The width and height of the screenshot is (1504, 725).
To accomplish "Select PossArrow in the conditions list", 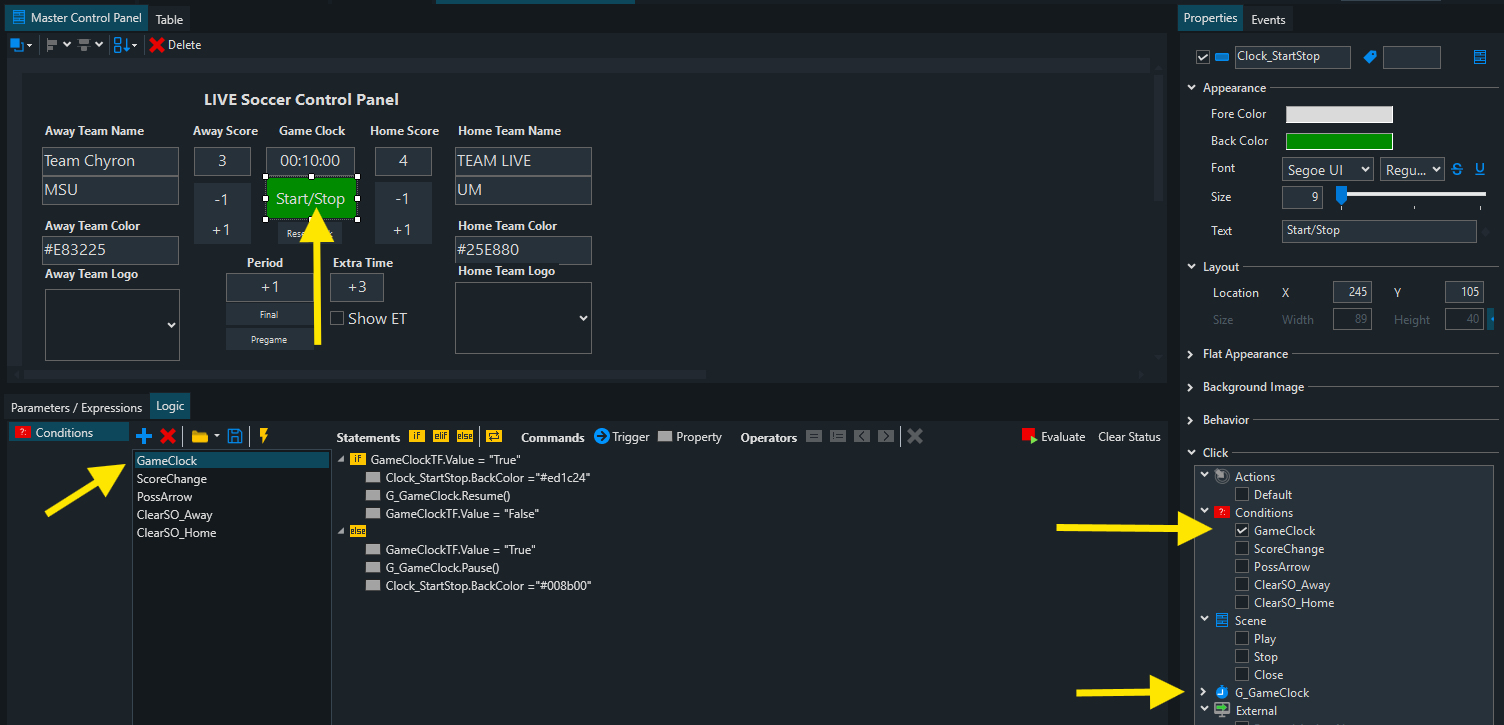I will (165, 497).
